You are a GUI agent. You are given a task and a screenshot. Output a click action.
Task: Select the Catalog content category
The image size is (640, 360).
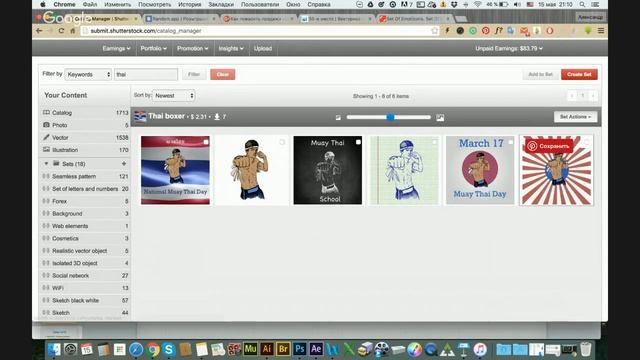coord(85,113)
